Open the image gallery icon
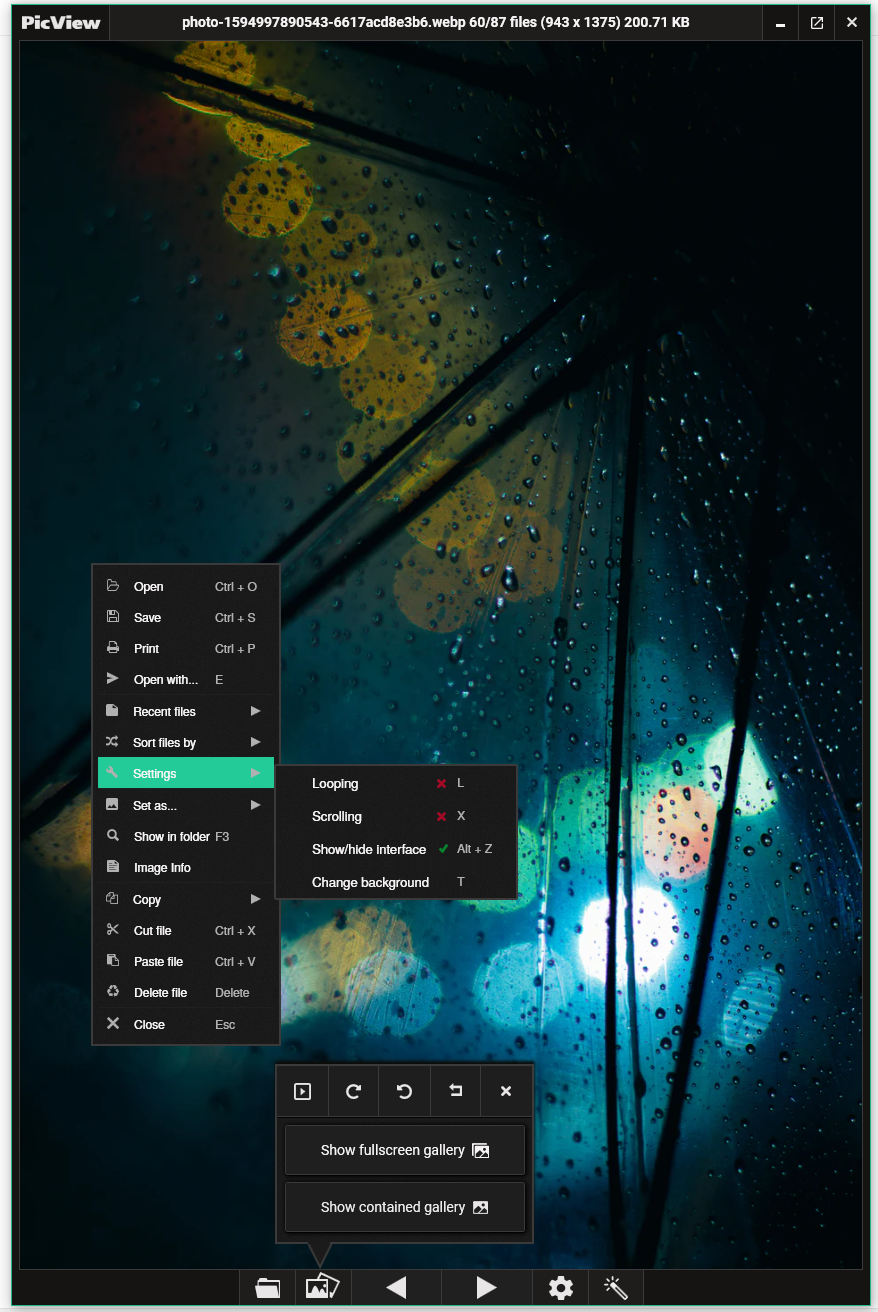This screenshot has width=878, height=1312. pyautogui.click(x=321, y=1288)
